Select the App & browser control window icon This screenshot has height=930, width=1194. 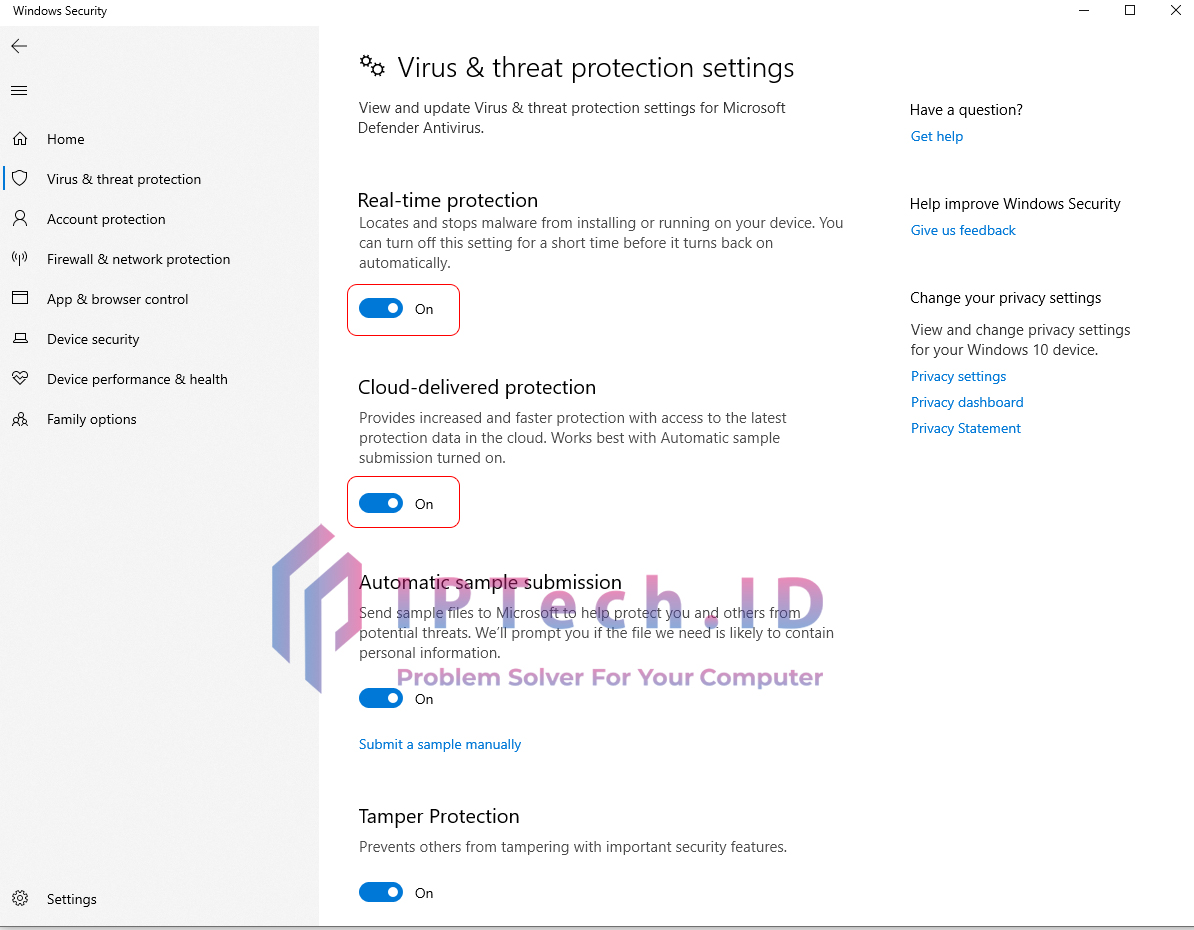pos(20,299)
